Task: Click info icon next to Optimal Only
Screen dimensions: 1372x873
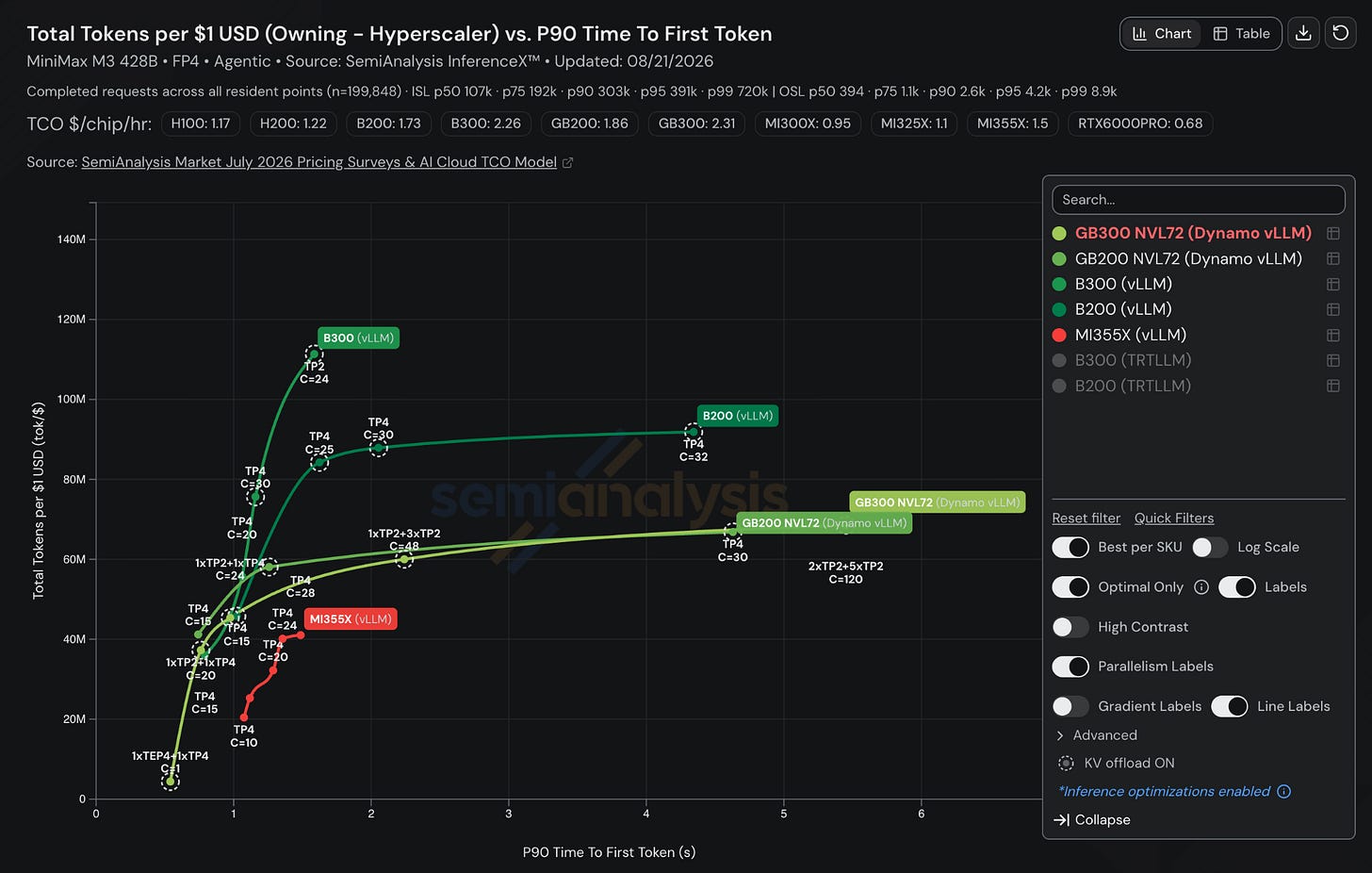Action: pos(1201,587)
